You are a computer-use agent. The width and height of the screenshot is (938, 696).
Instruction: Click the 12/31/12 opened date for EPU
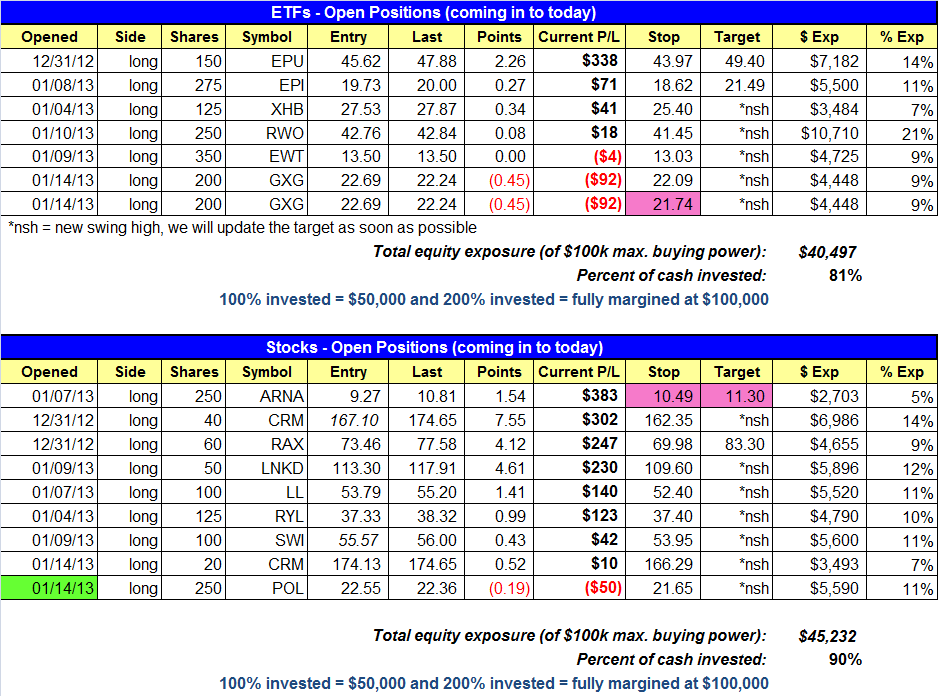tap(63, 61)
